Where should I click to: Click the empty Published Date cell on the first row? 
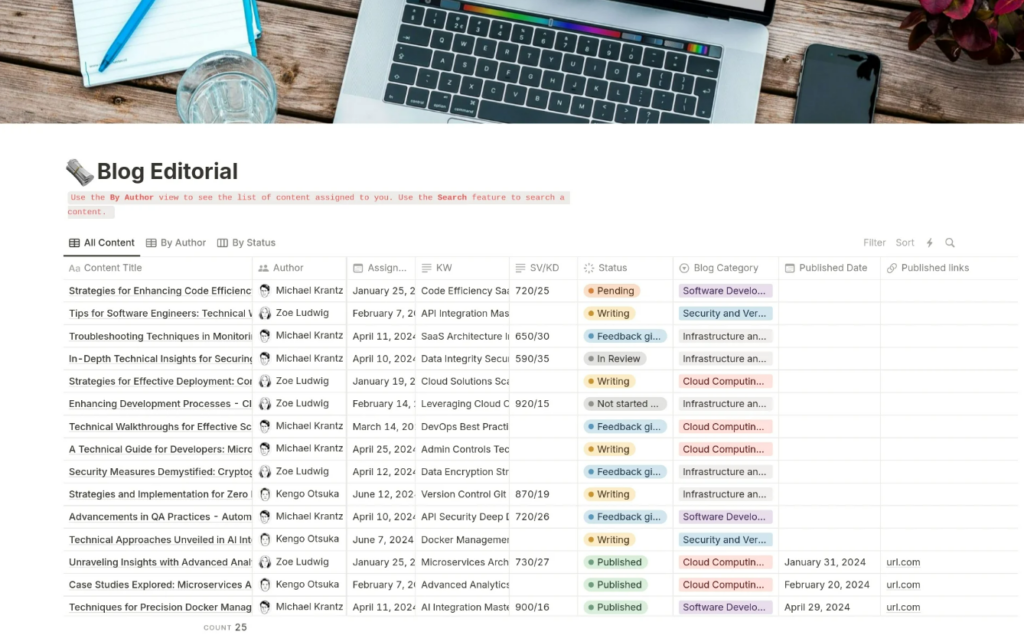coord(828,290)
